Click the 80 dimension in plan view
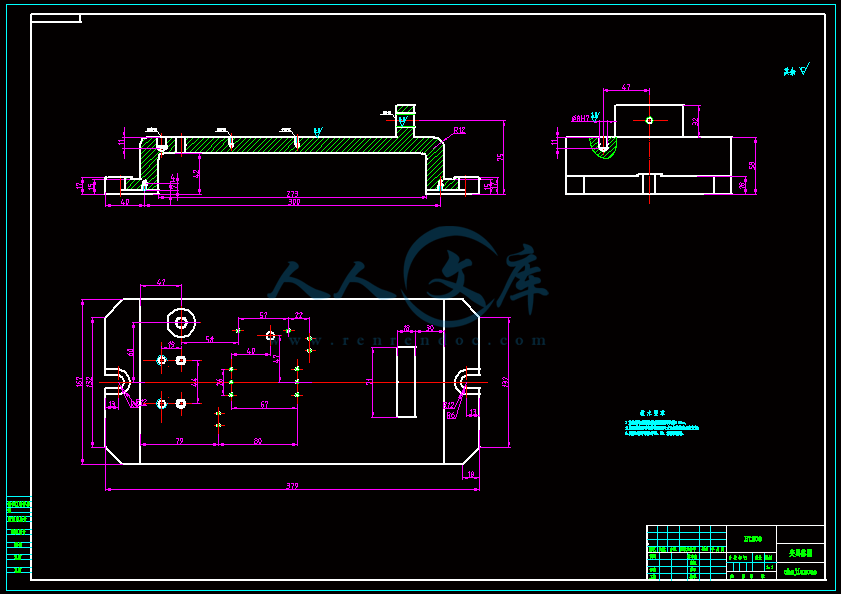841x594 pixels. point(257,441)
